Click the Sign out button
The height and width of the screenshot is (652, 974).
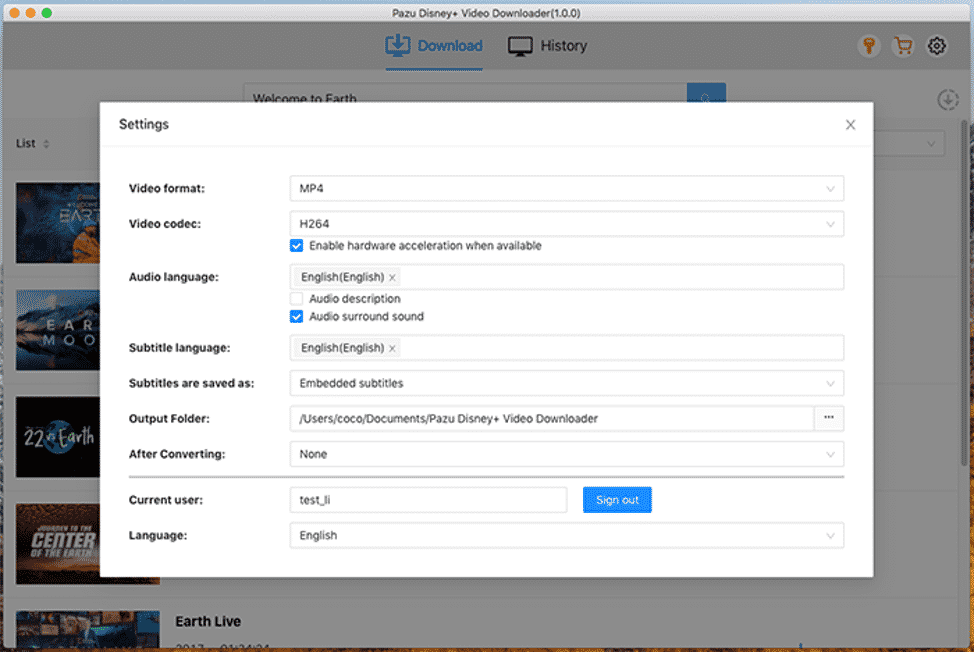click(617, 499)
